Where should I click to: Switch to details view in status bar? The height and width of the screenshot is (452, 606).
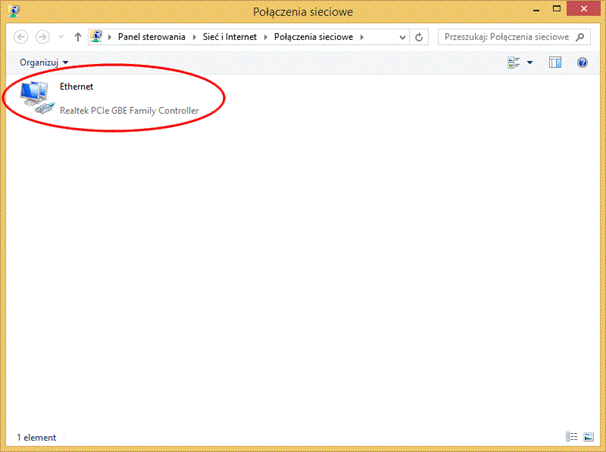coord(572,437)
